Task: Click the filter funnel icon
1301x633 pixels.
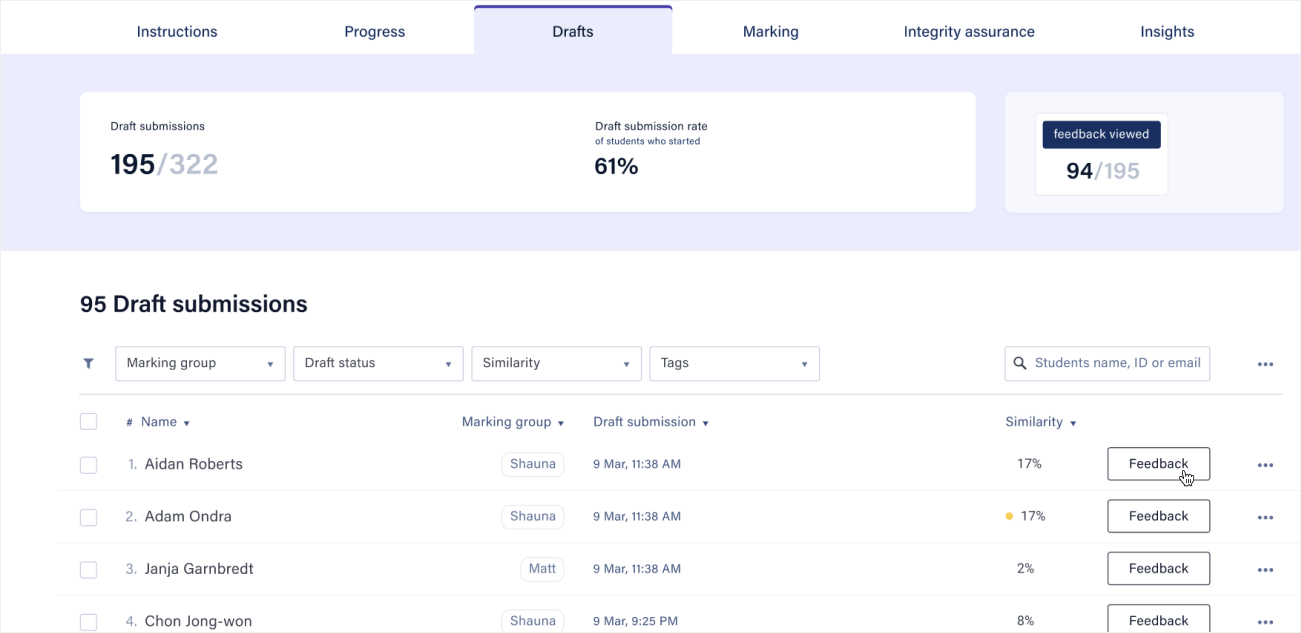Action: (x=88, y=363)
